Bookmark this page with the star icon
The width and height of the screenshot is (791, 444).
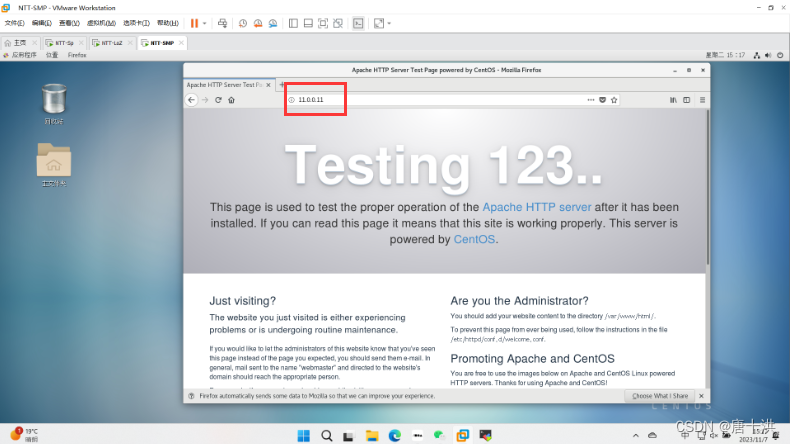[x=614, y=100]
